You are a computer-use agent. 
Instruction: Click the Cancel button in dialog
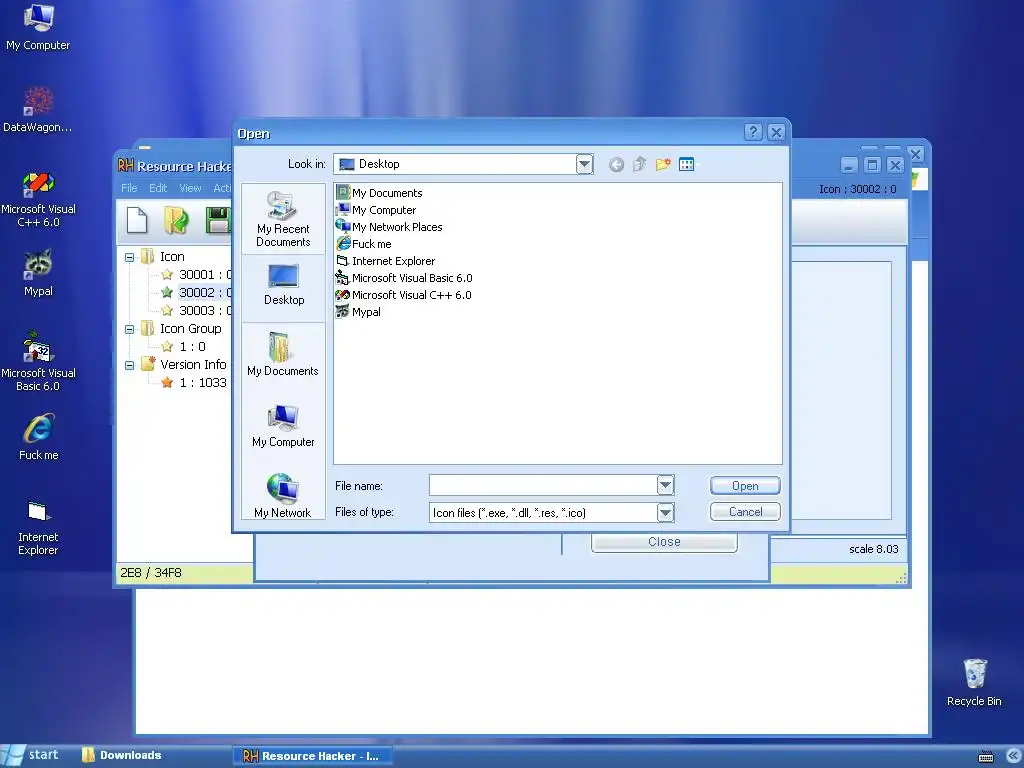pyautogui.click(x=745, y=512)
